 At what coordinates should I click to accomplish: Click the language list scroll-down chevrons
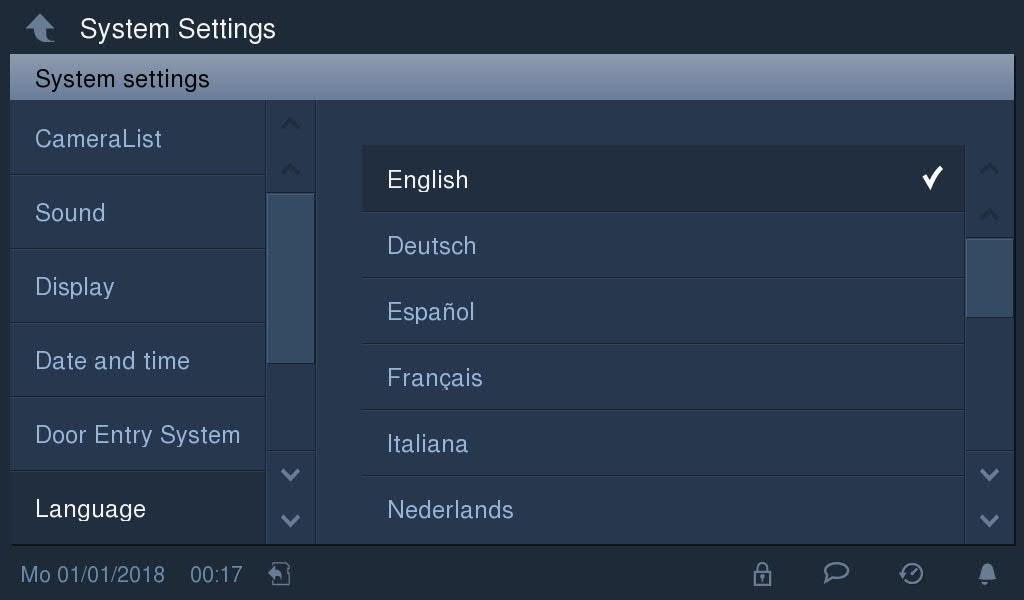(x=989, y=497)
